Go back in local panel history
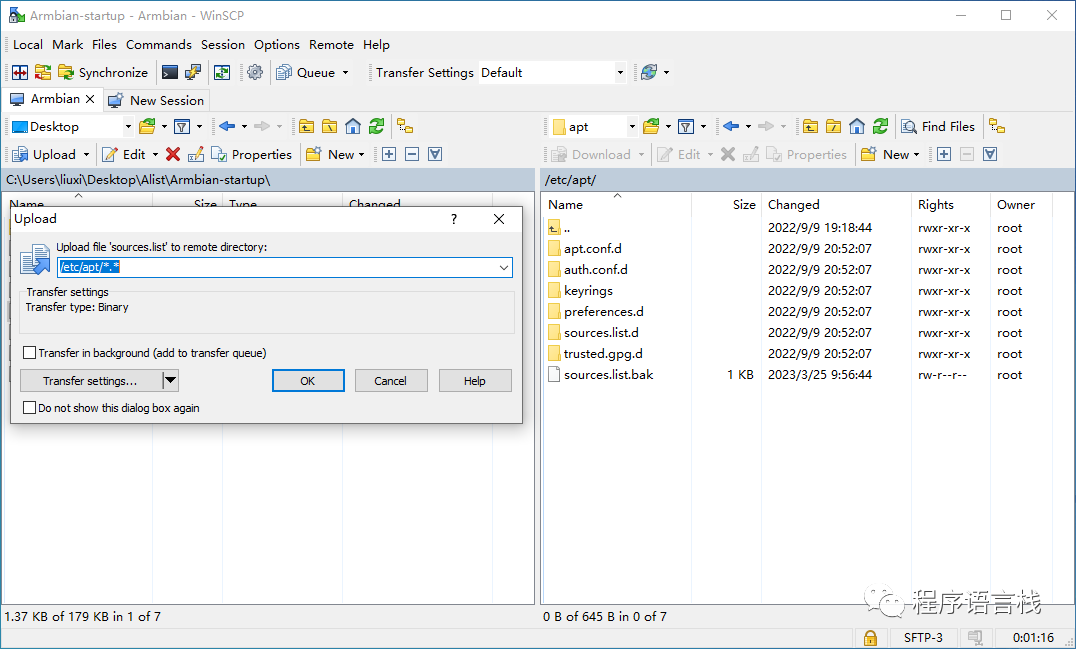Image resolution: width=1076 pixels, height=649 pixels. (227, 126)
